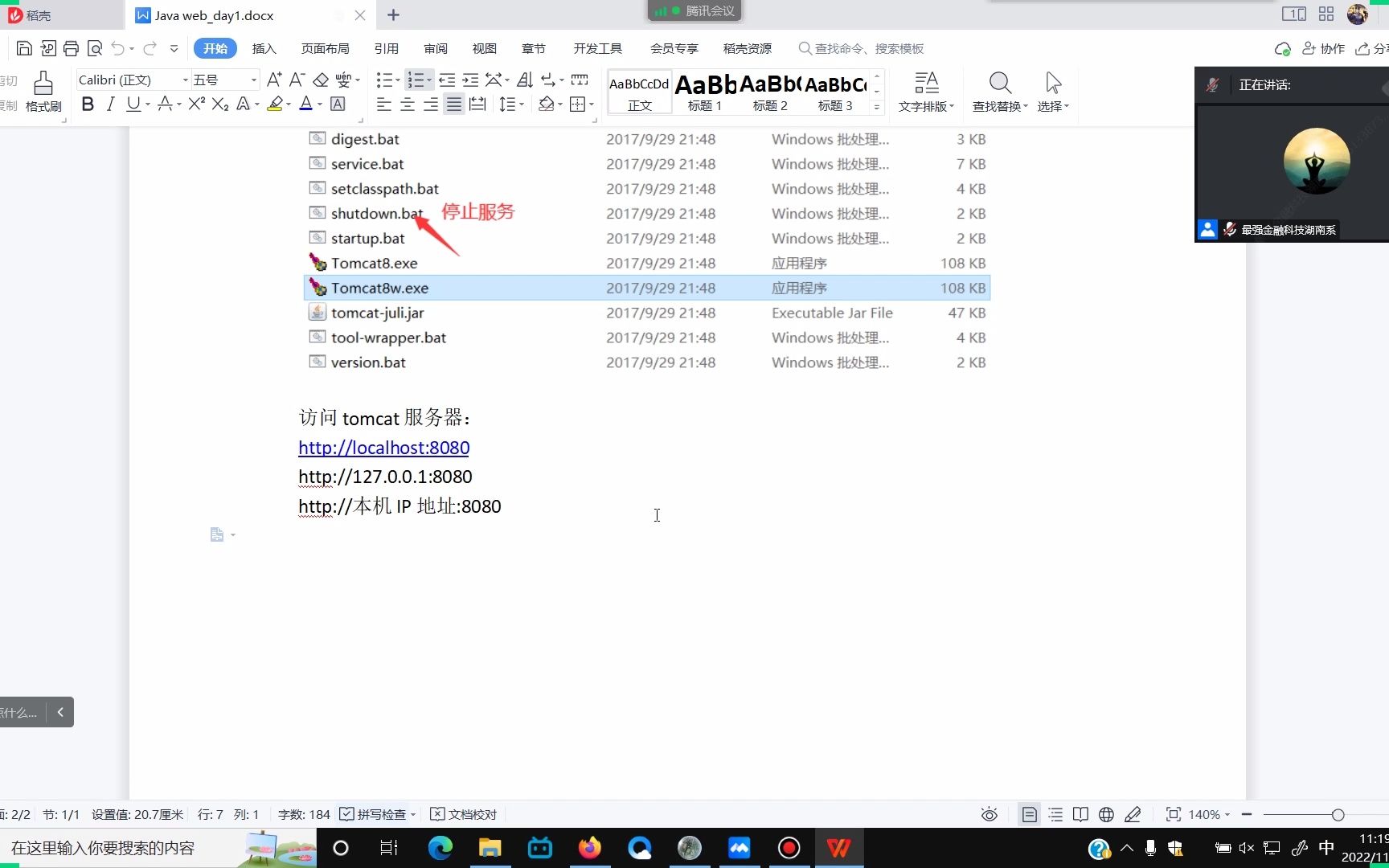
Task: Open the borders dropdown
Action: (x=592, y=104)
